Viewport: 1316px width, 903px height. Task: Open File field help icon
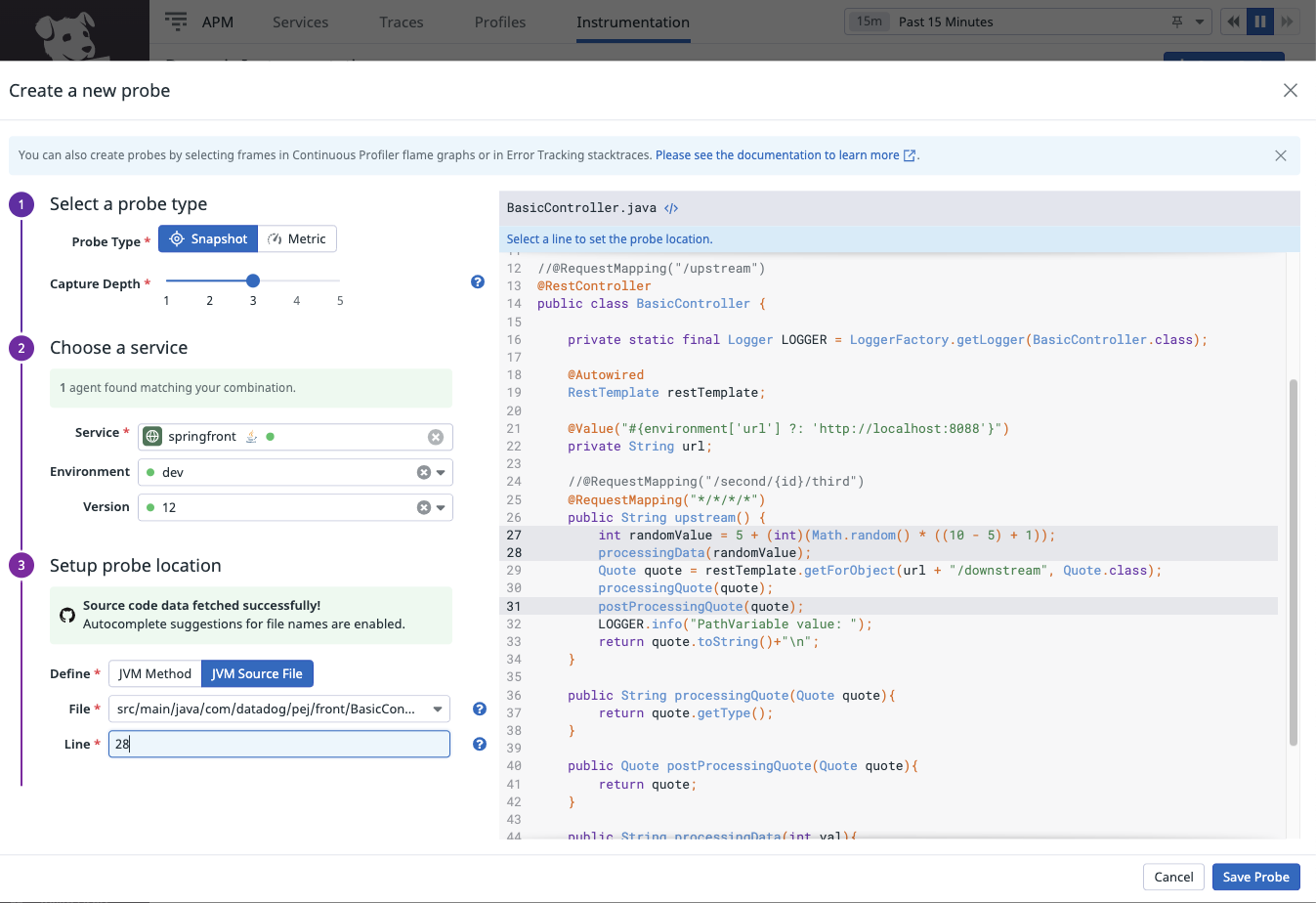pyautogui.click(x=480, y=709)
